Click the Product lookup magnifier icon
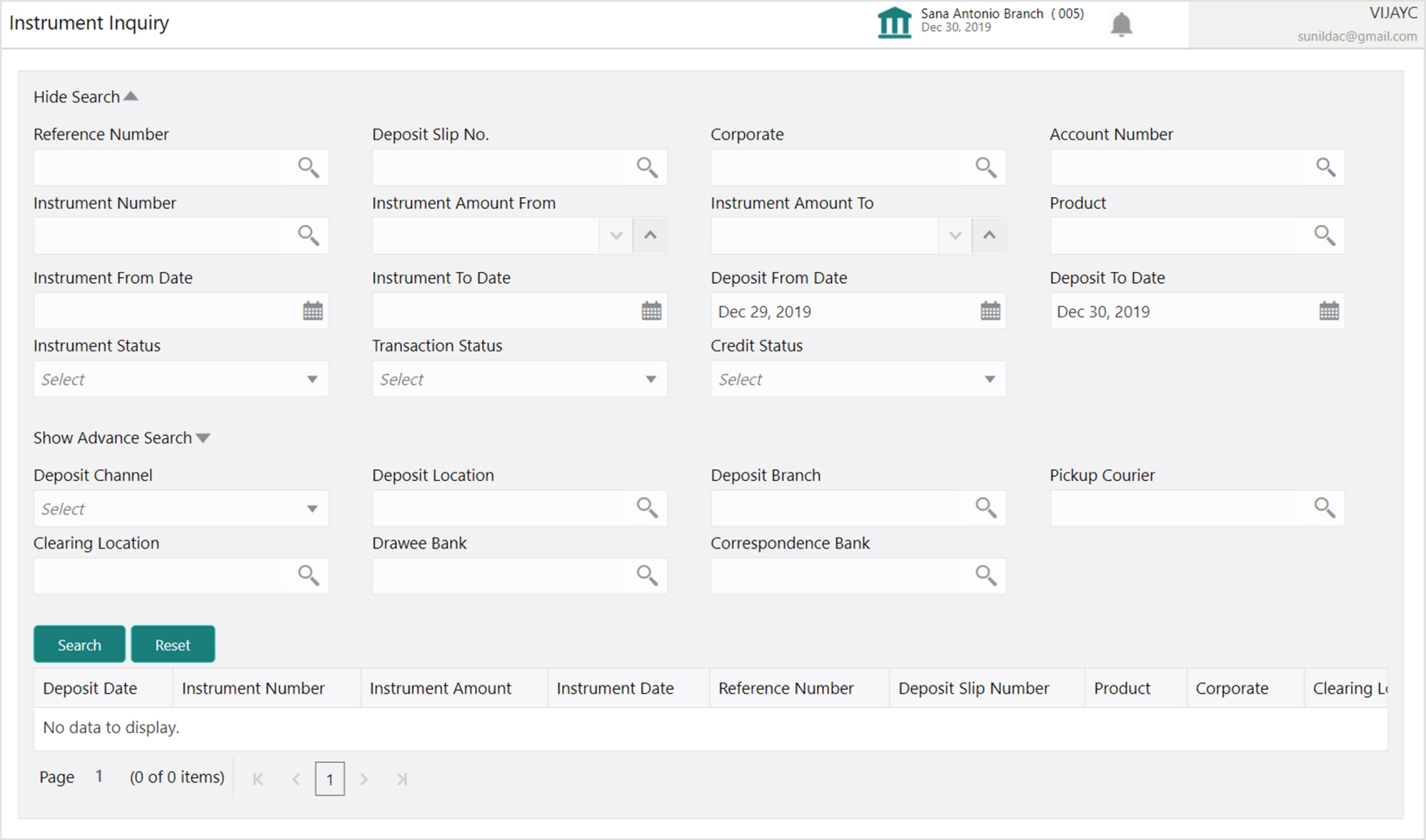The height and width of the screenshot is (840, 1426). click(x=1325, y=235)
